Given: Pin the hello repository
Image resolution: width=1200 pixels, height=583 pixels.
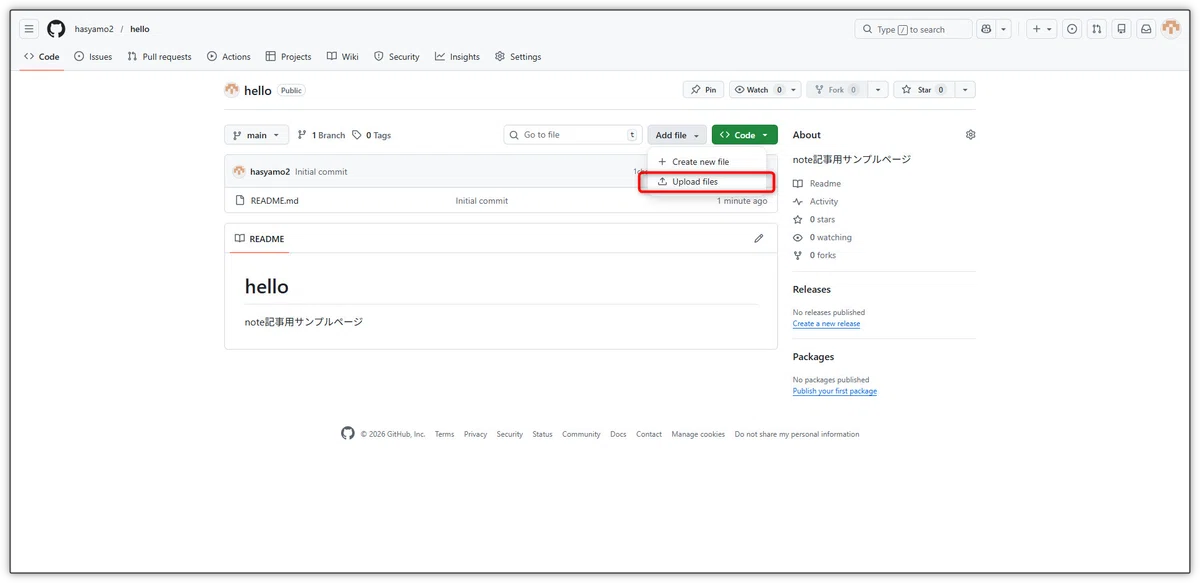Looking at the screenshot, I should (x=704, y=90).
